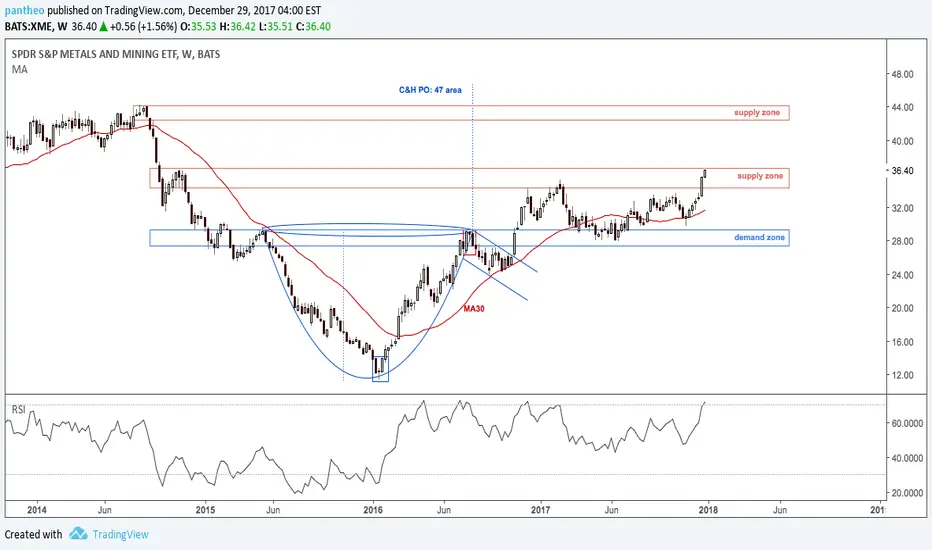This screenshot has height=550, width=932.
Task: Click the close value C:36.40
Action: point(313,26)
